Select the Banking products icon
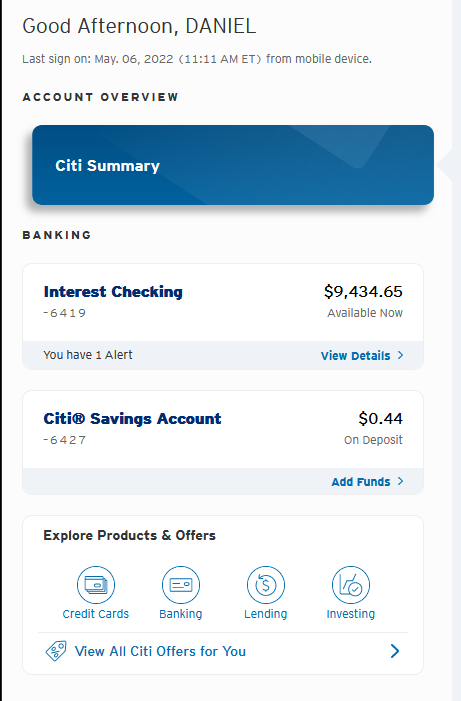Screen dimensions: 461x701 click(181, 585)
